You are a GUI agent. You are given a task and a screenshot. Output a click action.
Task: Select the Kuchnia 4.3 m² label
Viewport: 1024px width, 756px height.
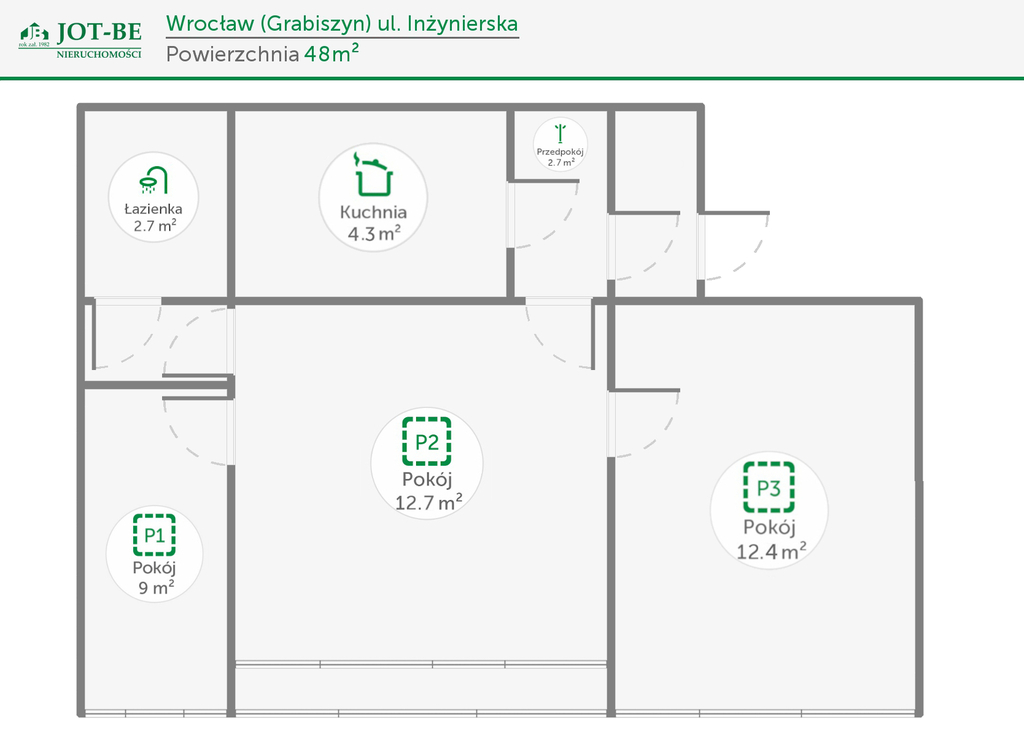[373, 222]
